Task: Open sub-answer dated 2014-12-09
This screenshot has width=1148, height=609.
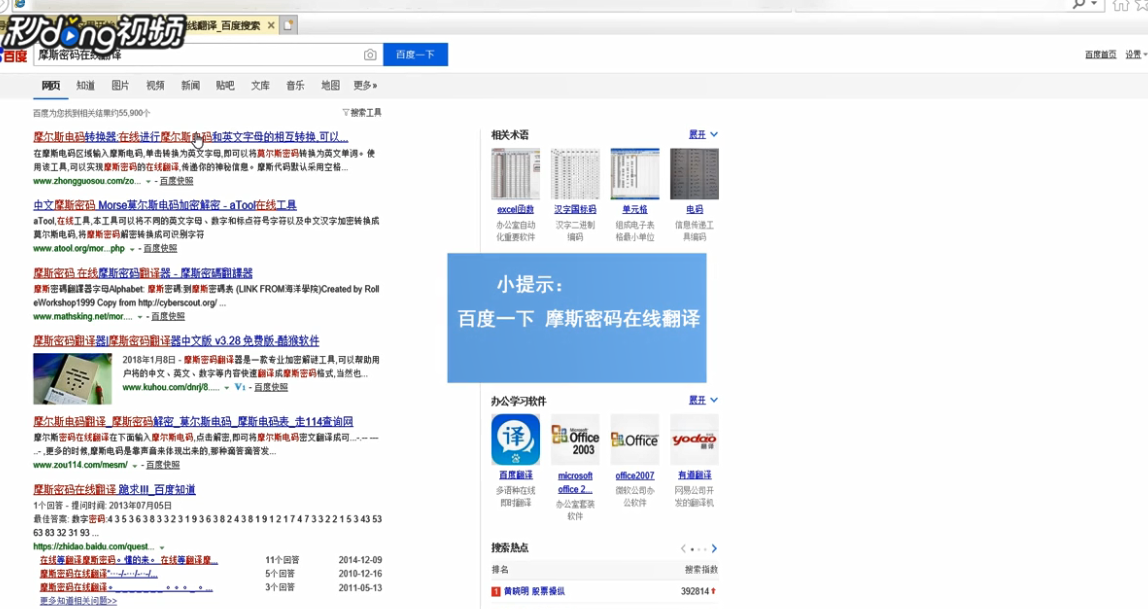Action: click(x=129, y=560)
